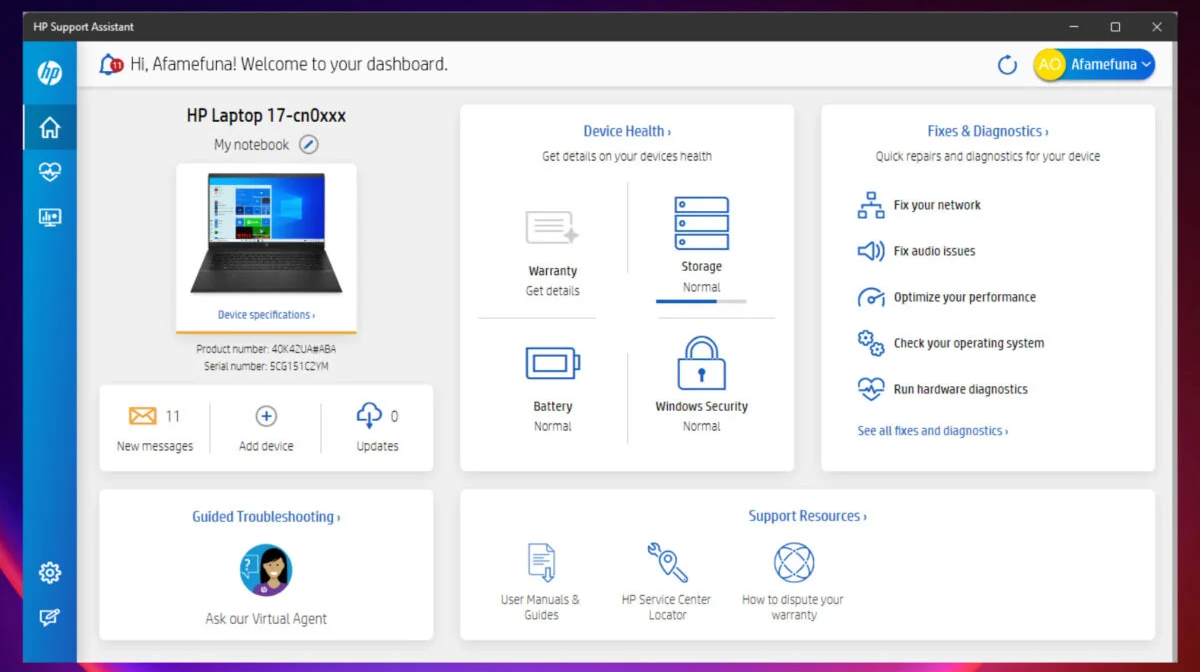Click the notification bell with 11 badge
Screen dimensions: 1200x672
coord(110,65)
